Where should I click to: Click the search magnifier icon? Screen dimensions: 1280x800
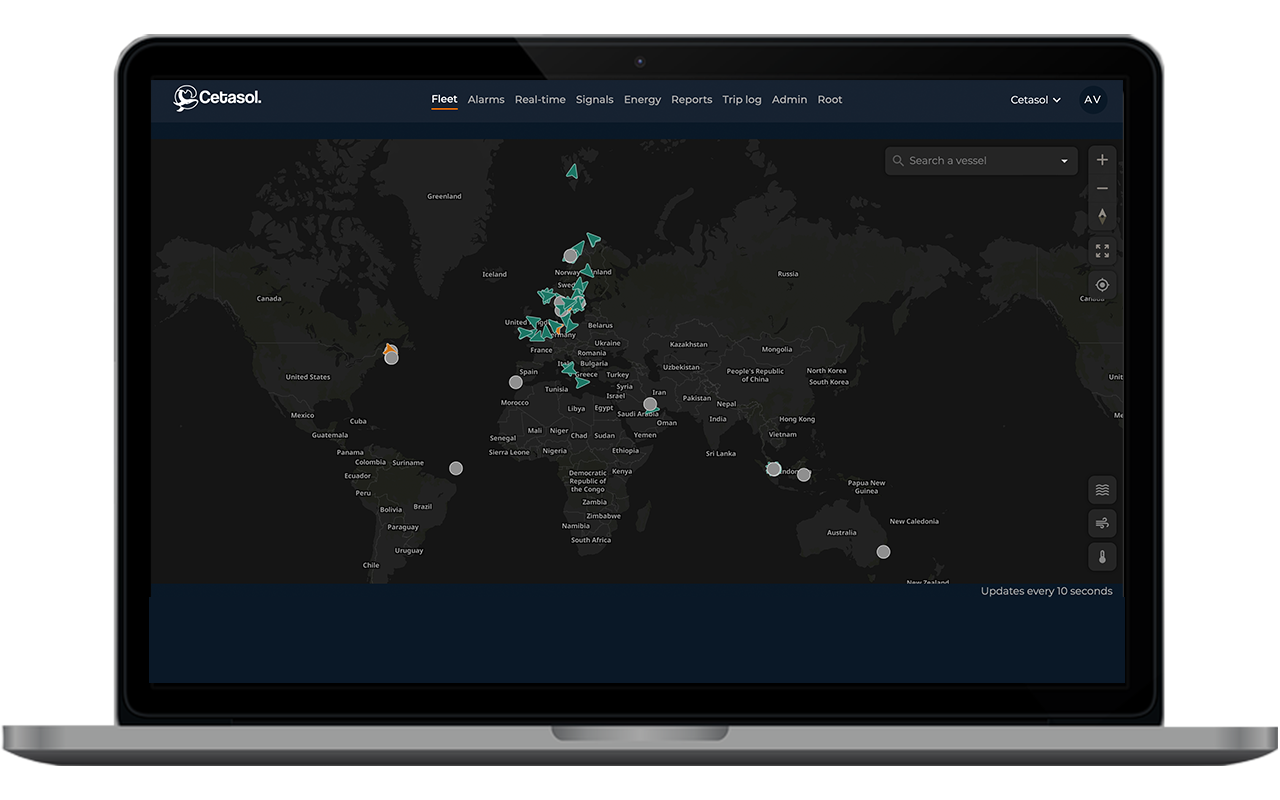tap(898, 161)
